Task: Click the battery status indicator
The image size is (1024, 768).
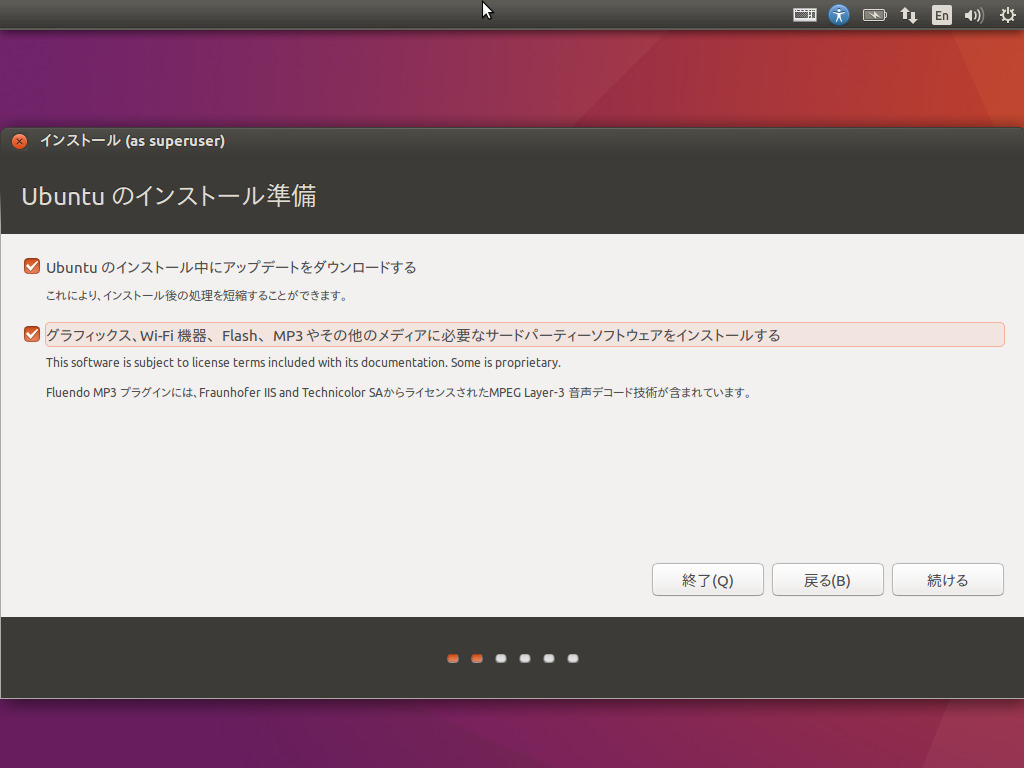Action: click(x=874, y=14)
